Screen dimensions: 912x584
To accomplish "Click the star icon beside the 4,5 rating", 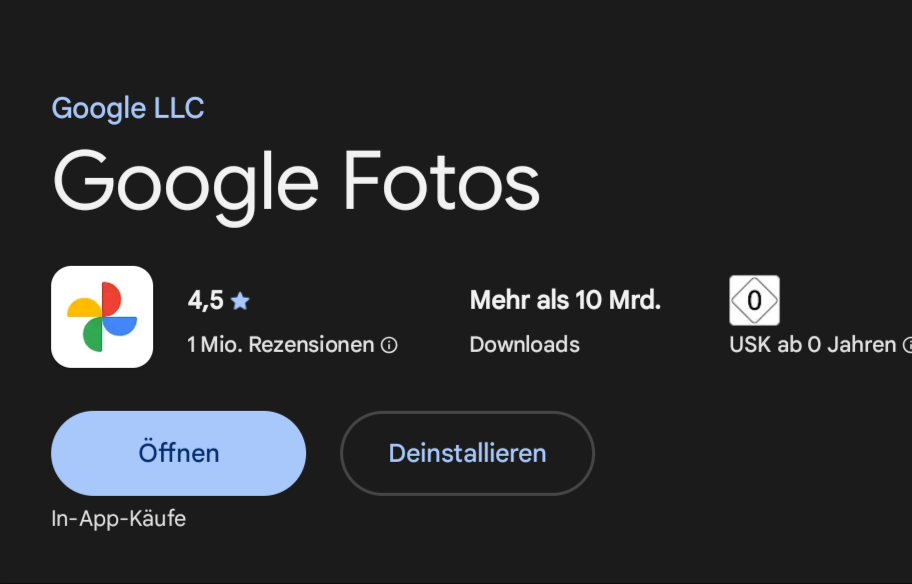I will click(240, 300).
